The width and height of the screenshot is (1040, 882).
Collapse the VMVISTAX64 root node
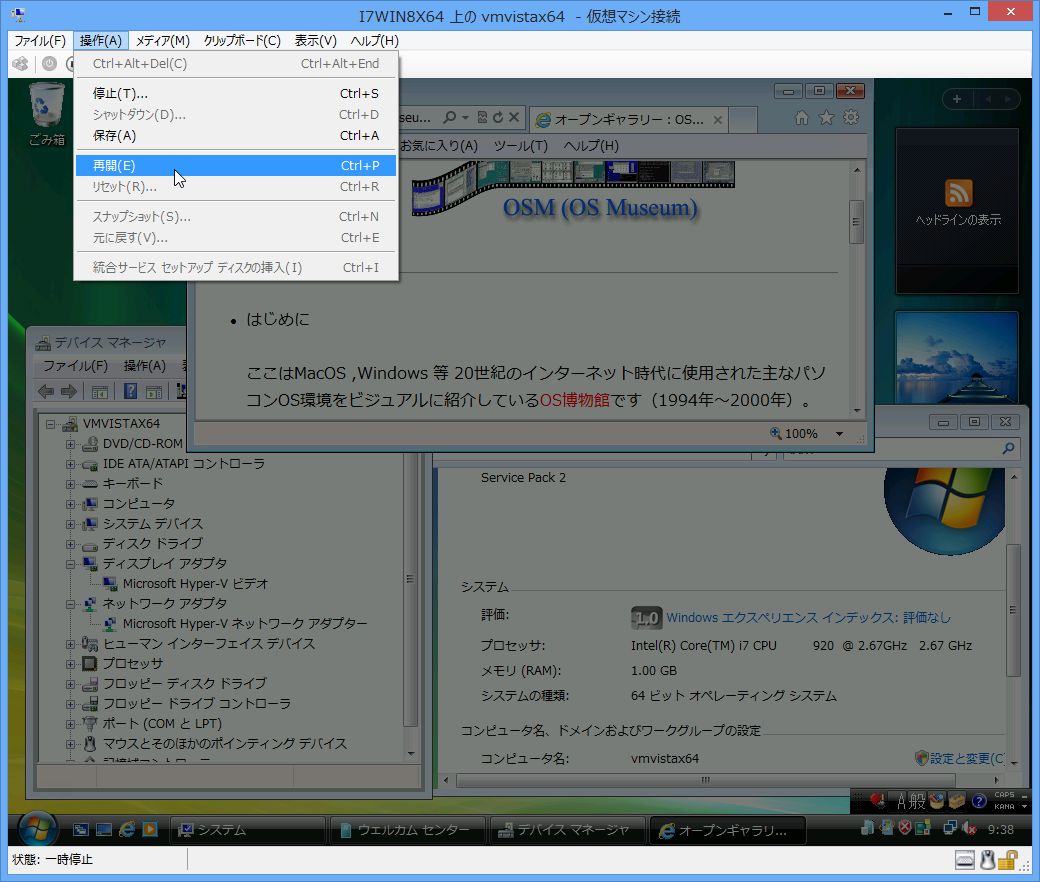tap(50, 424)
